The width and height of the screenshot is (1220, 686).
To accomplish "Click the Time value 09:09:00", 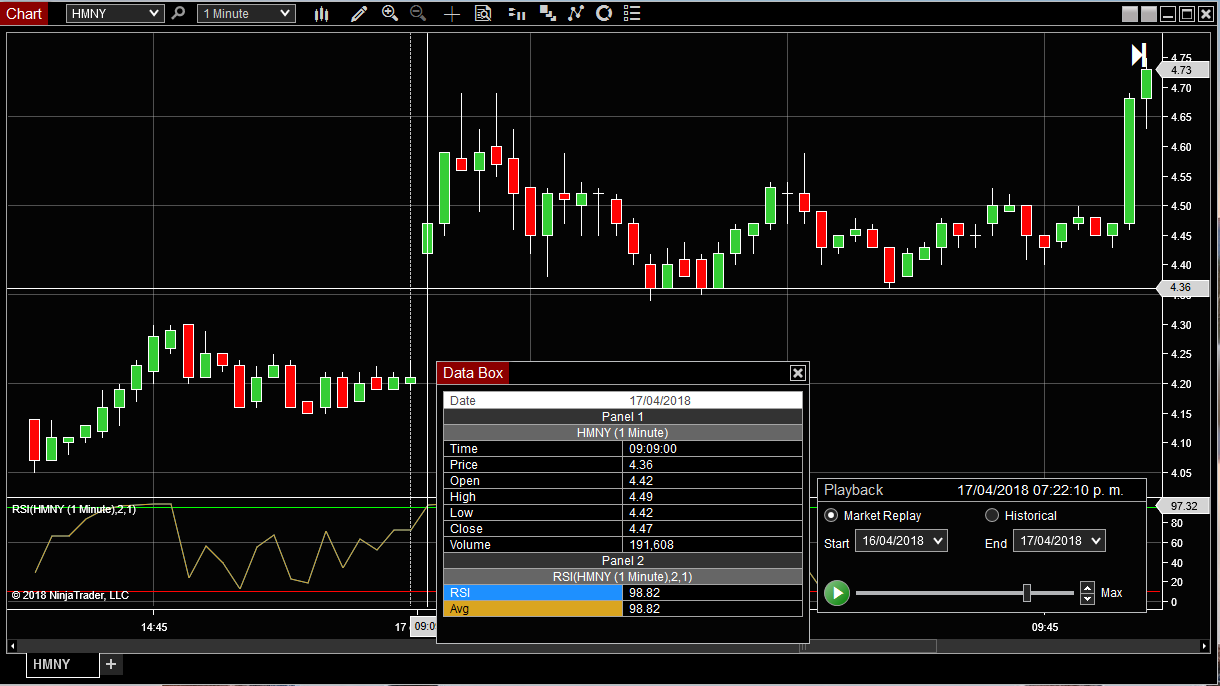I will 653,449.
